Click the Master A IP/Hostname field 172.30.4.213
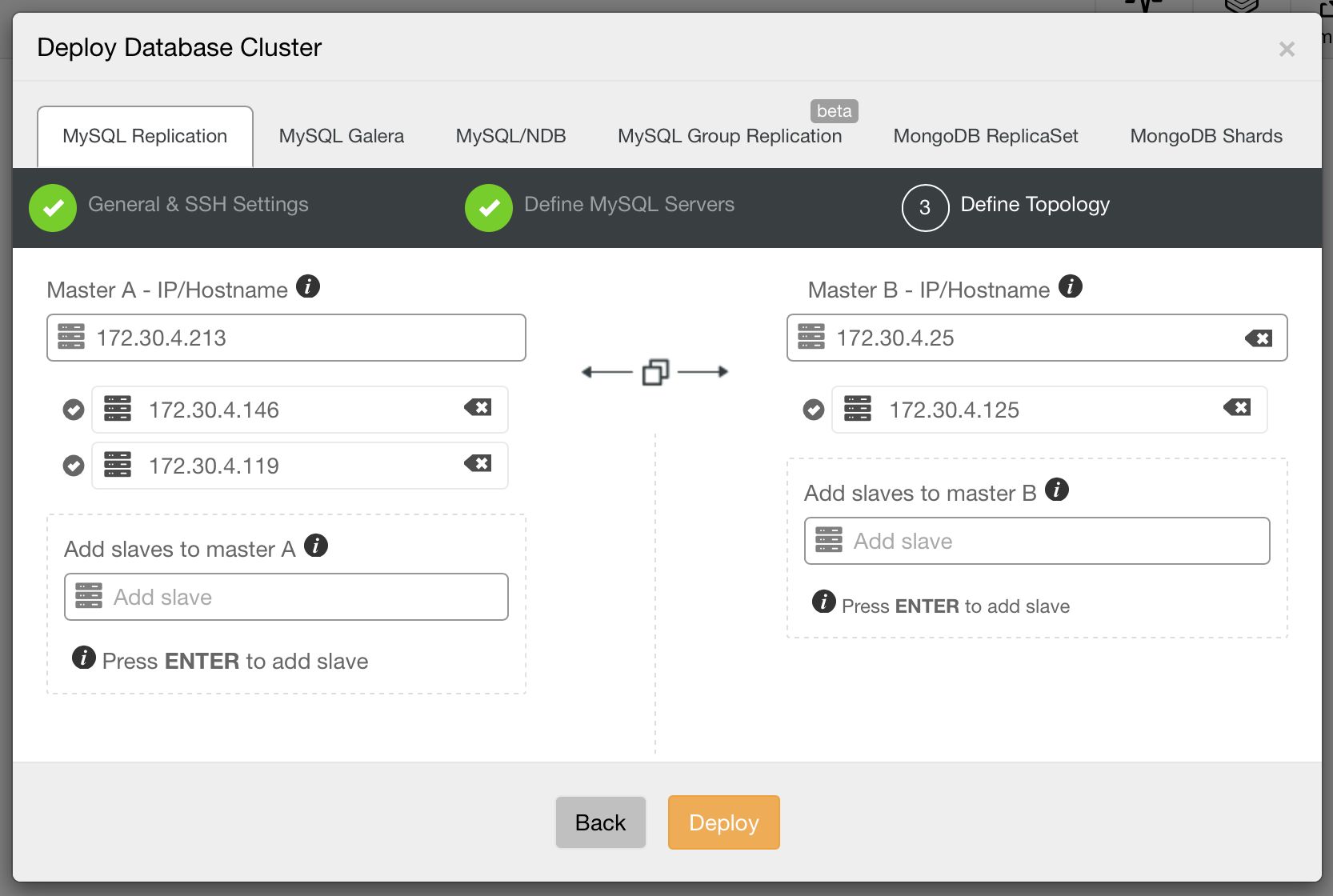Image resolution: width=1333 pixels, height=896 pixels. pyautogui.click(x=286, y=338)
